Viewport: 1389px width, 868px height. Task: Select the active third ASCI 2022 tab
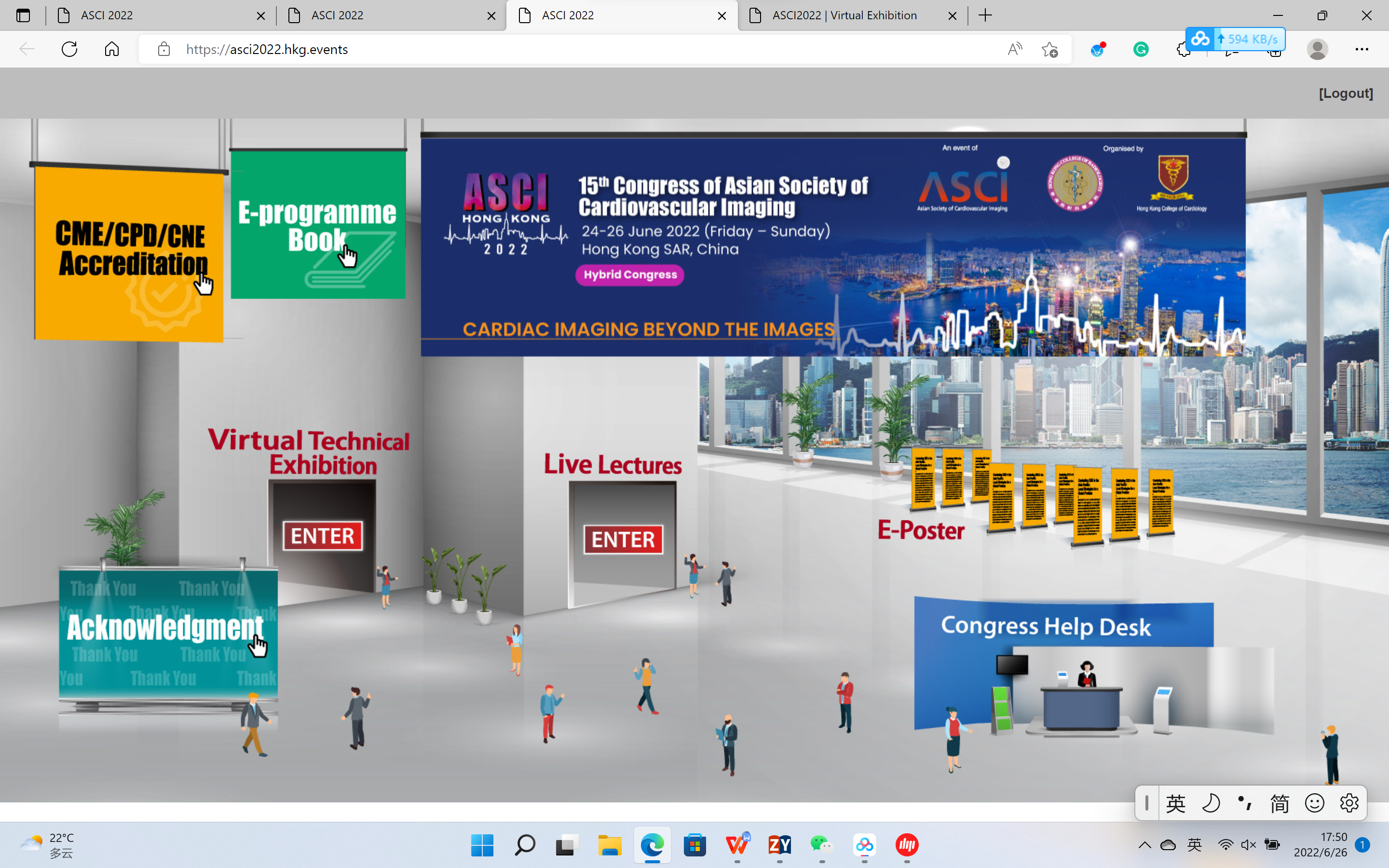click(622, 15)
